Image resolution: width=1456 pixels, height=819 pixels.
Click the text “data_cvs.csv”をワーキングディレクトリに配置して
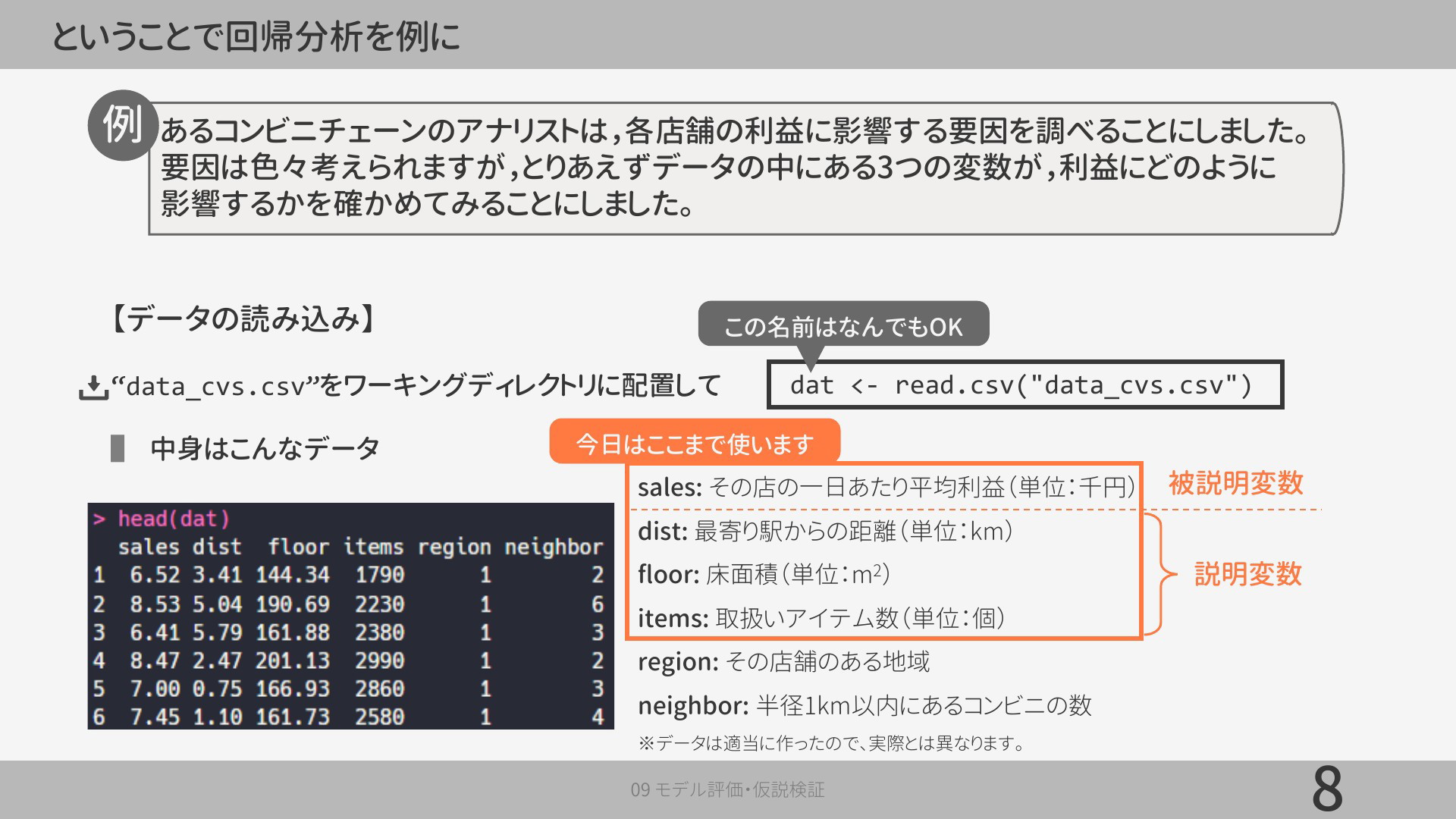[x=416, y=386]
